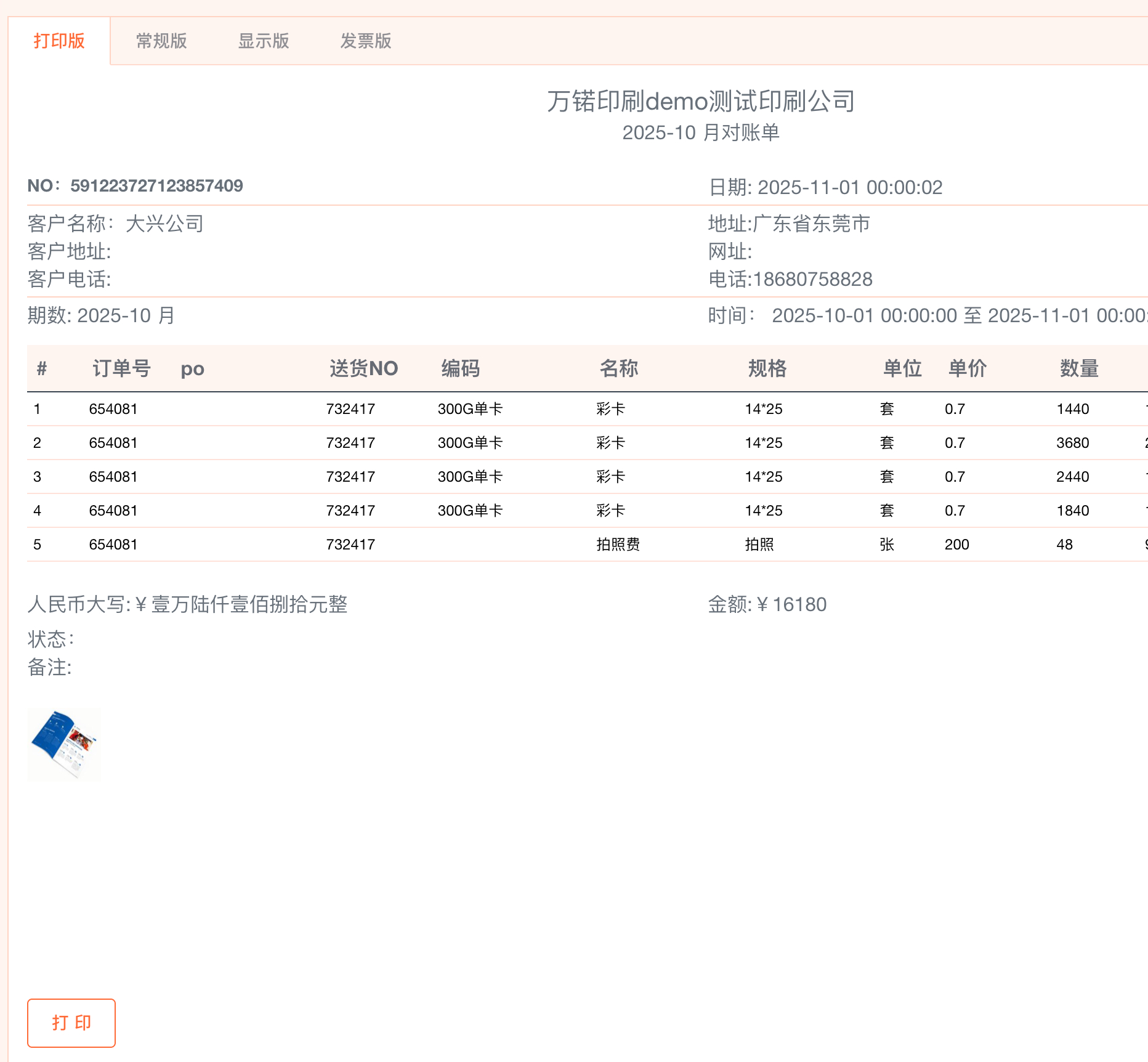Click the 订单号 column header
The height and width of the screenshot is (1062, 1148).
point(121,368)
